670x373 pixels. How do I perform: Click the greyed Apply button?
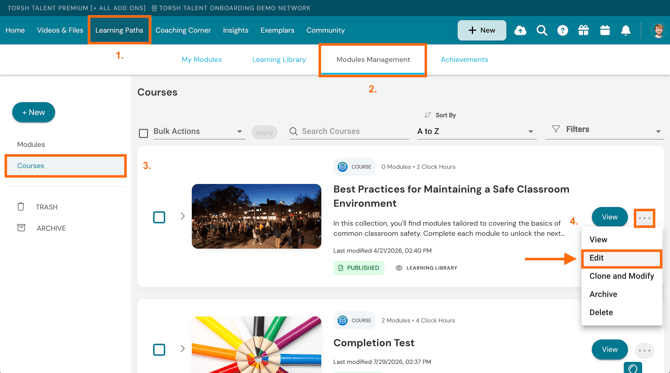click(x=264, y=132)
